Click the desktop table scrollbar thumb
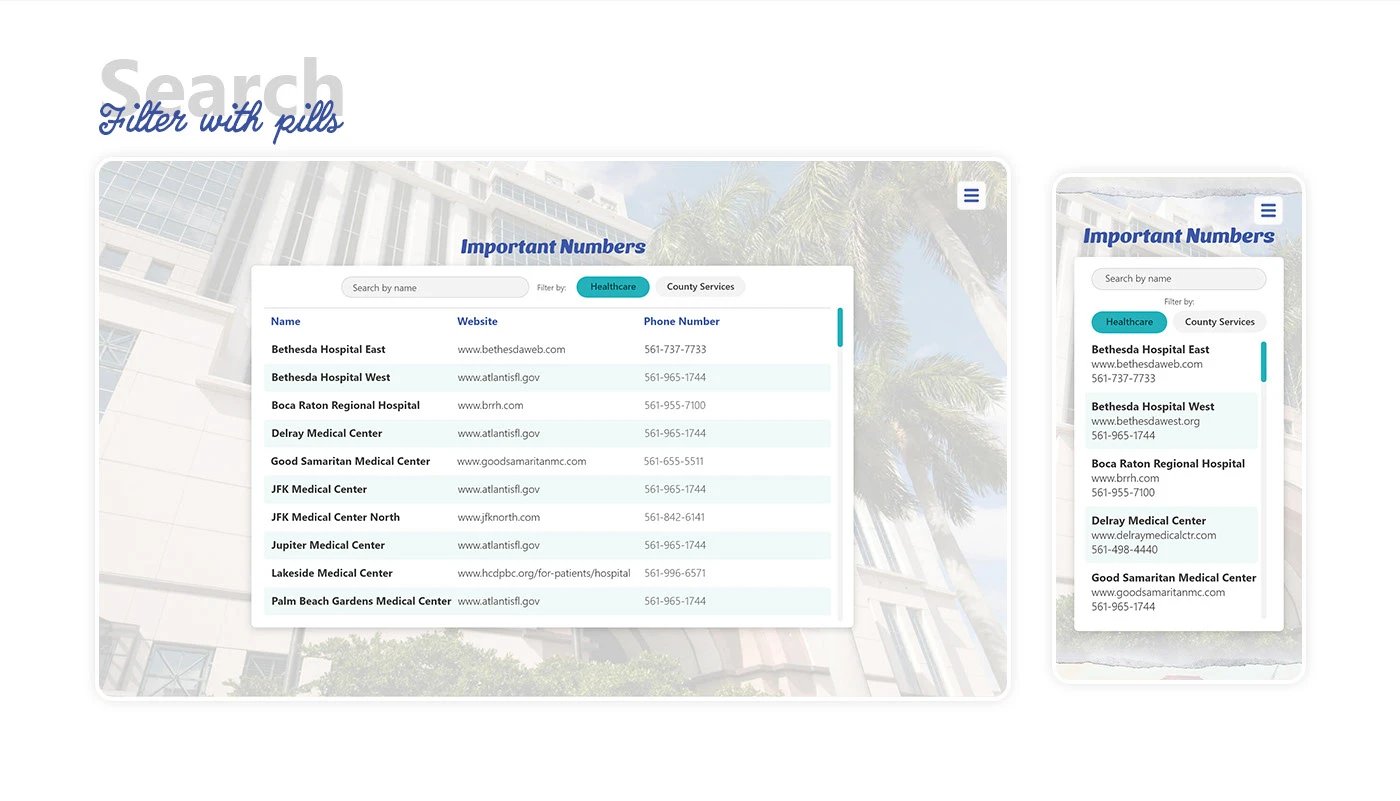Viewport: 1400px width, 801px height. click(840, 328)
